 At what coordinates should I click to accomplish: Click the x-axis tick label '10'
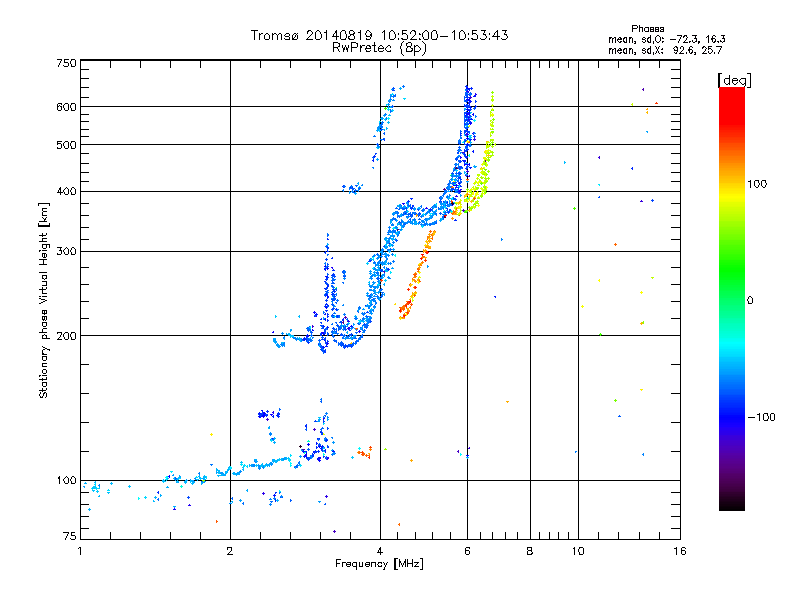(x=578, y=551)
